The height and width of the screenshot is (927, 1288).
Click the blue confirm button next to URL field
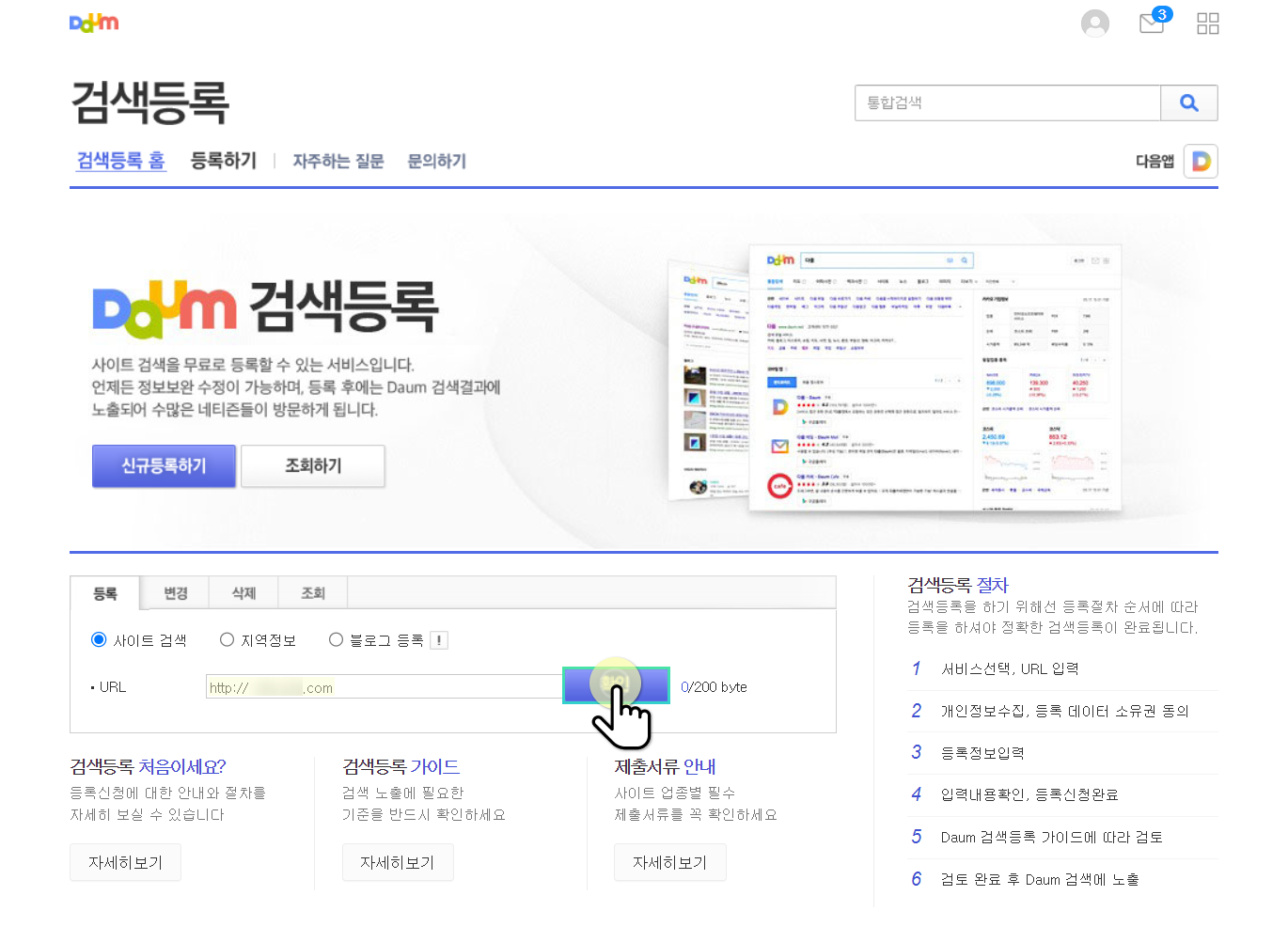[x=616, y=685]
